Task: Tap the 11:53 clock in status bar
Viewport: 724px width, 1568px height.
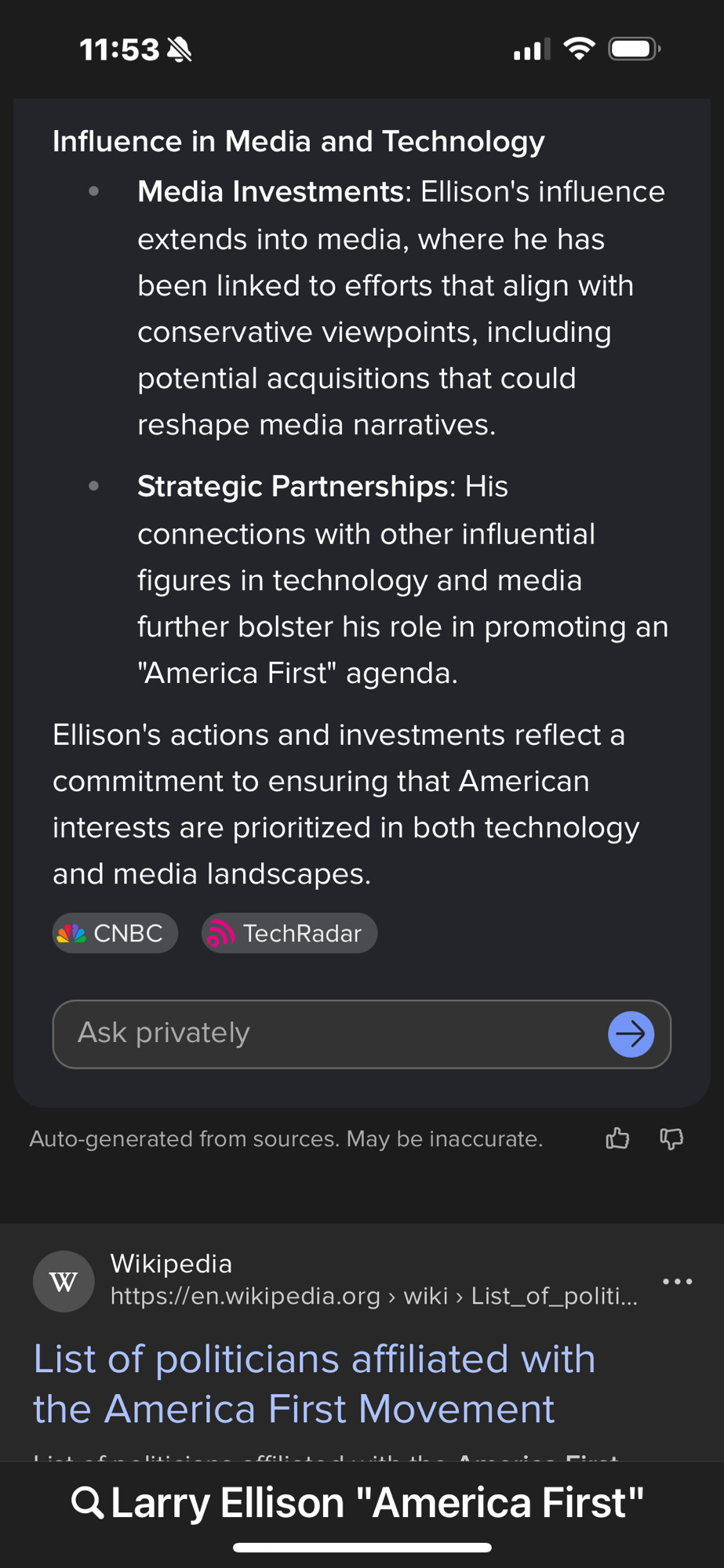Action: click(119, 50)
